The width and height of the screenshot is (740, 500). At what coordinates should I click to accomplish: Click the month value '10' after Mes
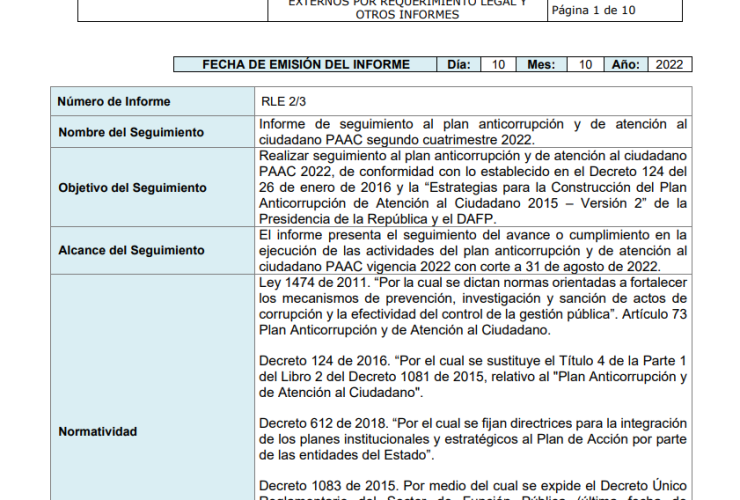pyautogui.click(x=585, y=64)
